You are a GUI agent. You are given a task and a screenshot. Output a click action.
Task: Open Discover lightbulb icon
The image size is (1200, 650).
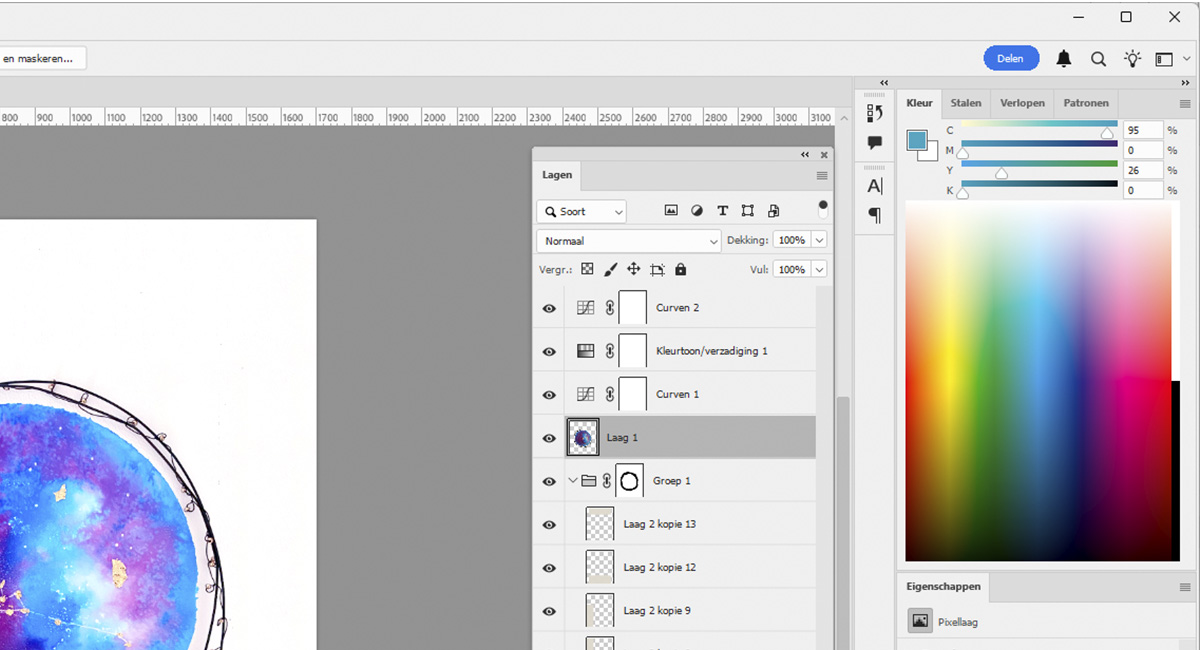tap(1132, 59)
